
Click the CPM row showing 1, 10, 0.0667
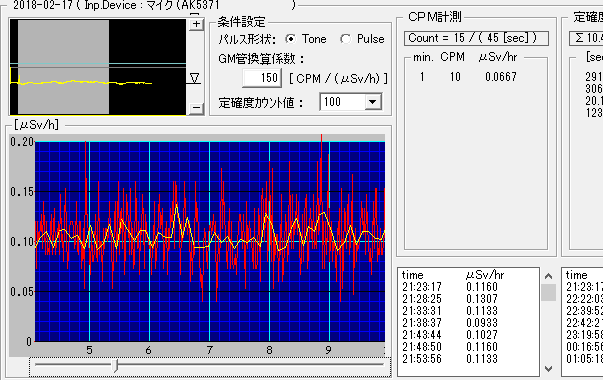468,77
